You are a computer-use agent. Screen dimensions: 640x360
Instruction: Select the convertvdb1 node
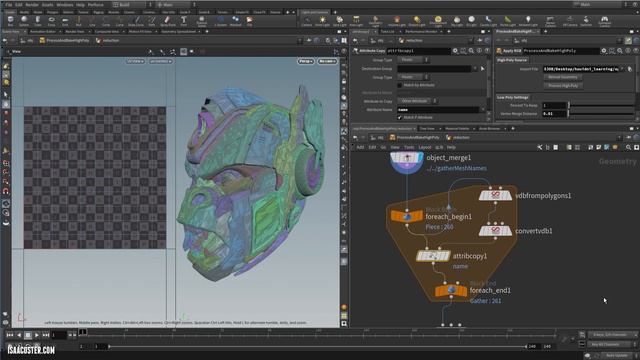[495, 231]
